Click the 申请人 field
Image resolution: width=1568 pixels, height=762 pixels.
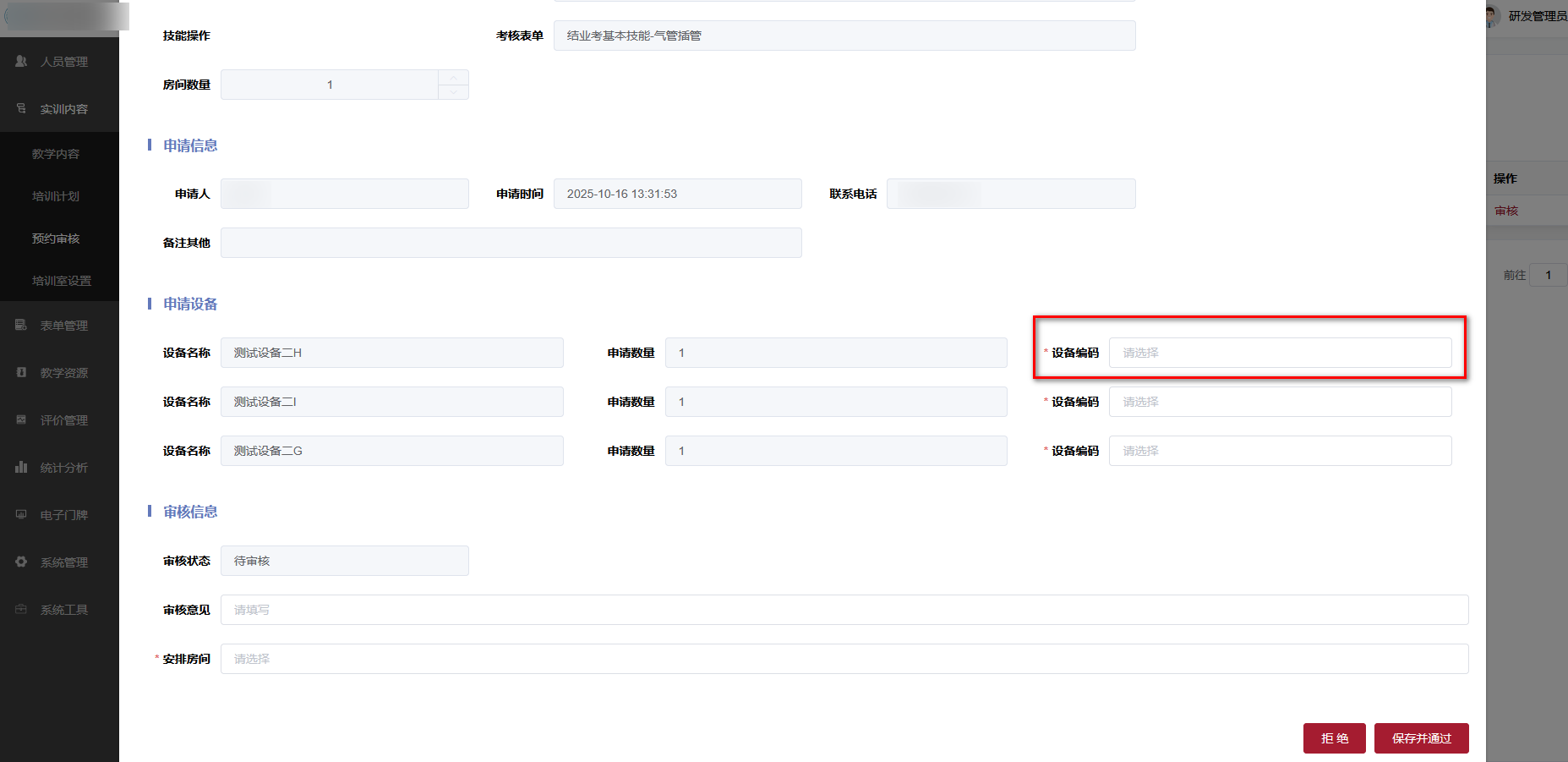[345, 194]
